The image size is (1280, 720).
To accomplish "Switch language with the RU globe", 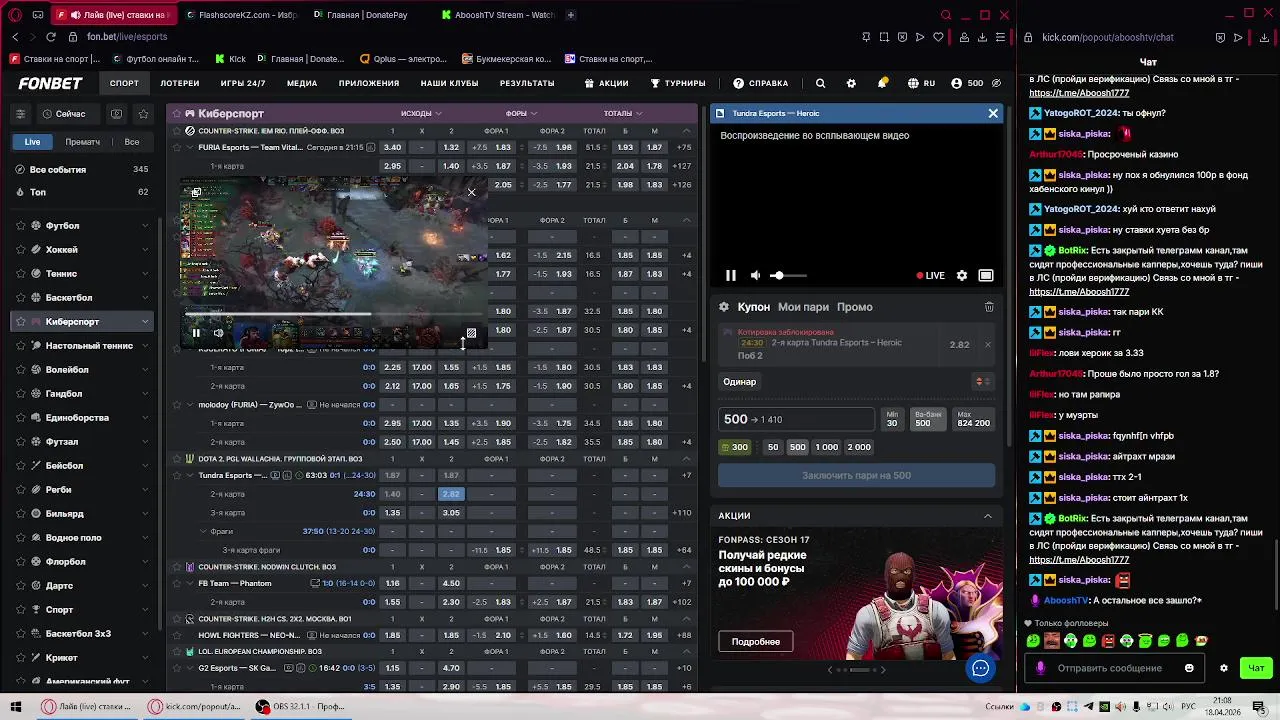I will click(921, 83).
